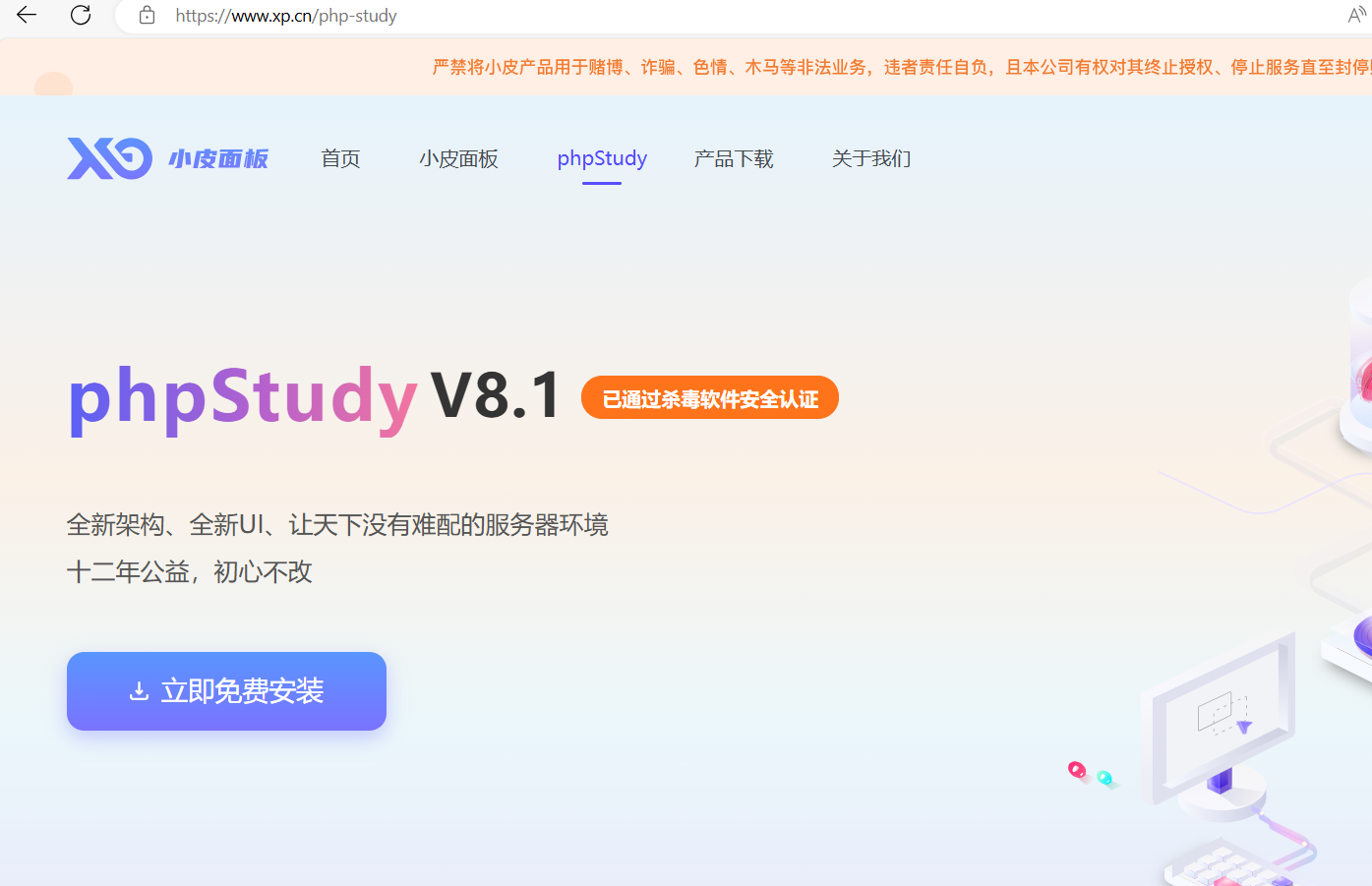Open the 小皮面板 navigation menu item

458,158
